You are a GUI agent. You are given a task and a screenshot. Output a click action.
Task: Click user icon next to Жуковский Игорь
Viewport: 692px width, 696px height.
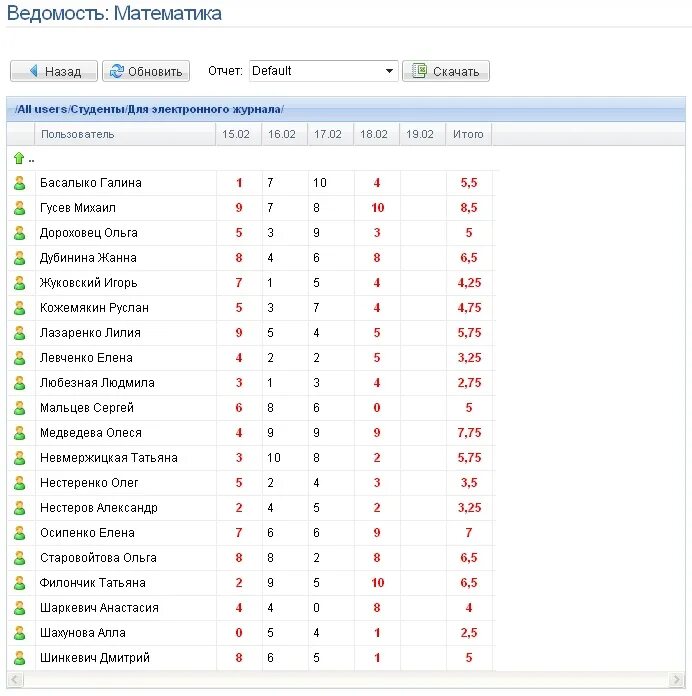(x=20, y=283)
